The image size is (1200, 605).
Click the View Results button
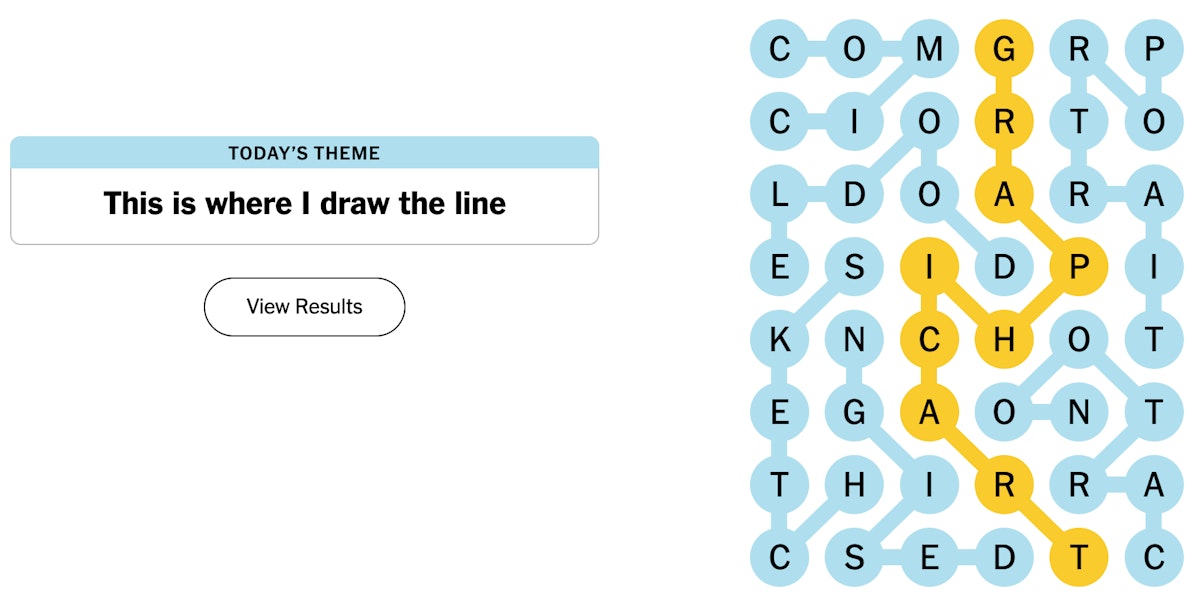coord(304,307)
